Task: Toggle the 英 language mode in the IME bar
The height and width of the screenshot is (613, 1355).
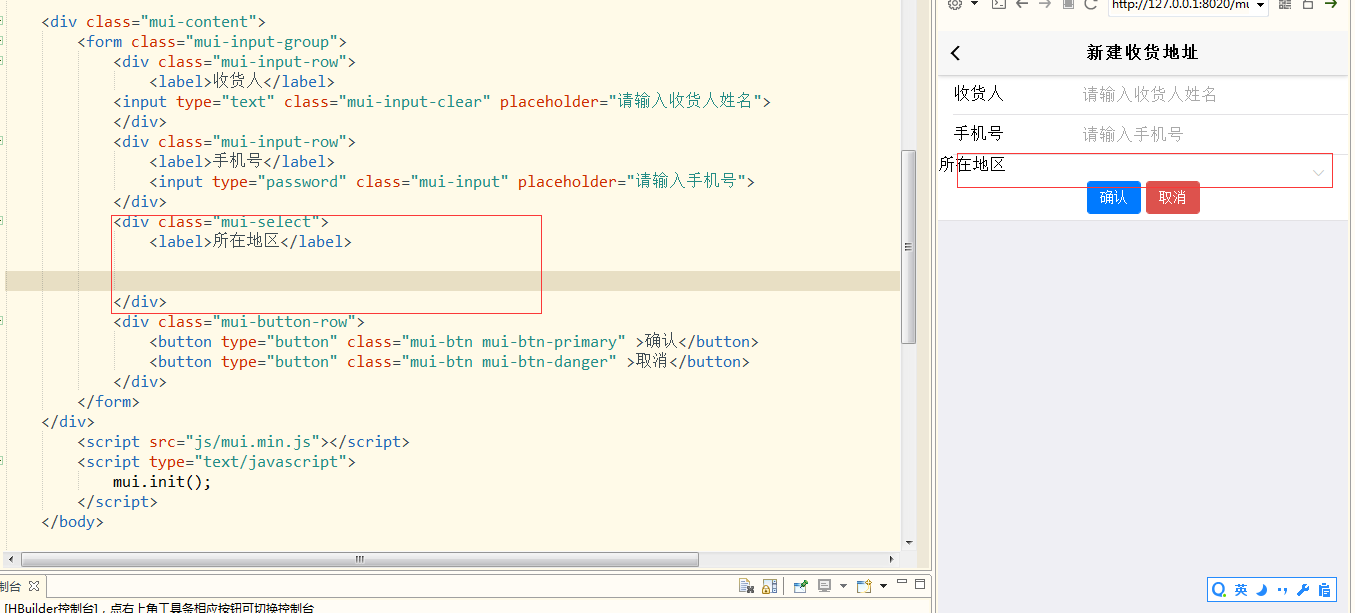Action: 1241,590
